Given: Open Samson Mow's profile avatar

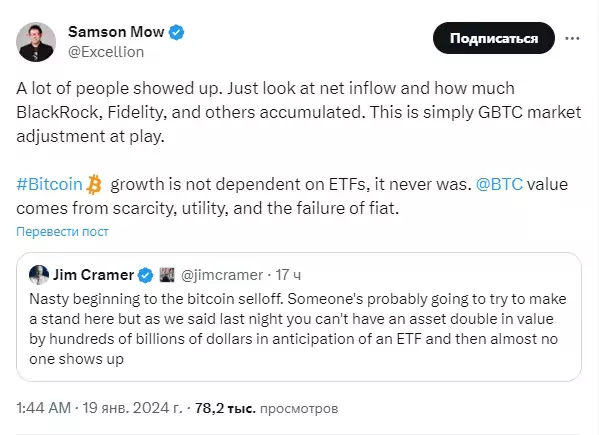Looking at the screenshot, I should coord(36,42).
